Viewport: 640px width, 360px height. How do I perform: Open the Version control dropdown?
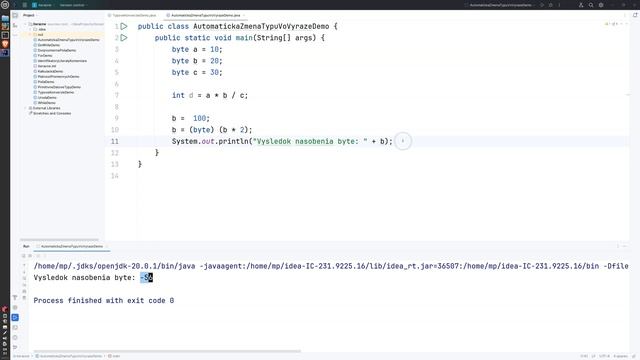pyautogui.click(x=73, y=5)
